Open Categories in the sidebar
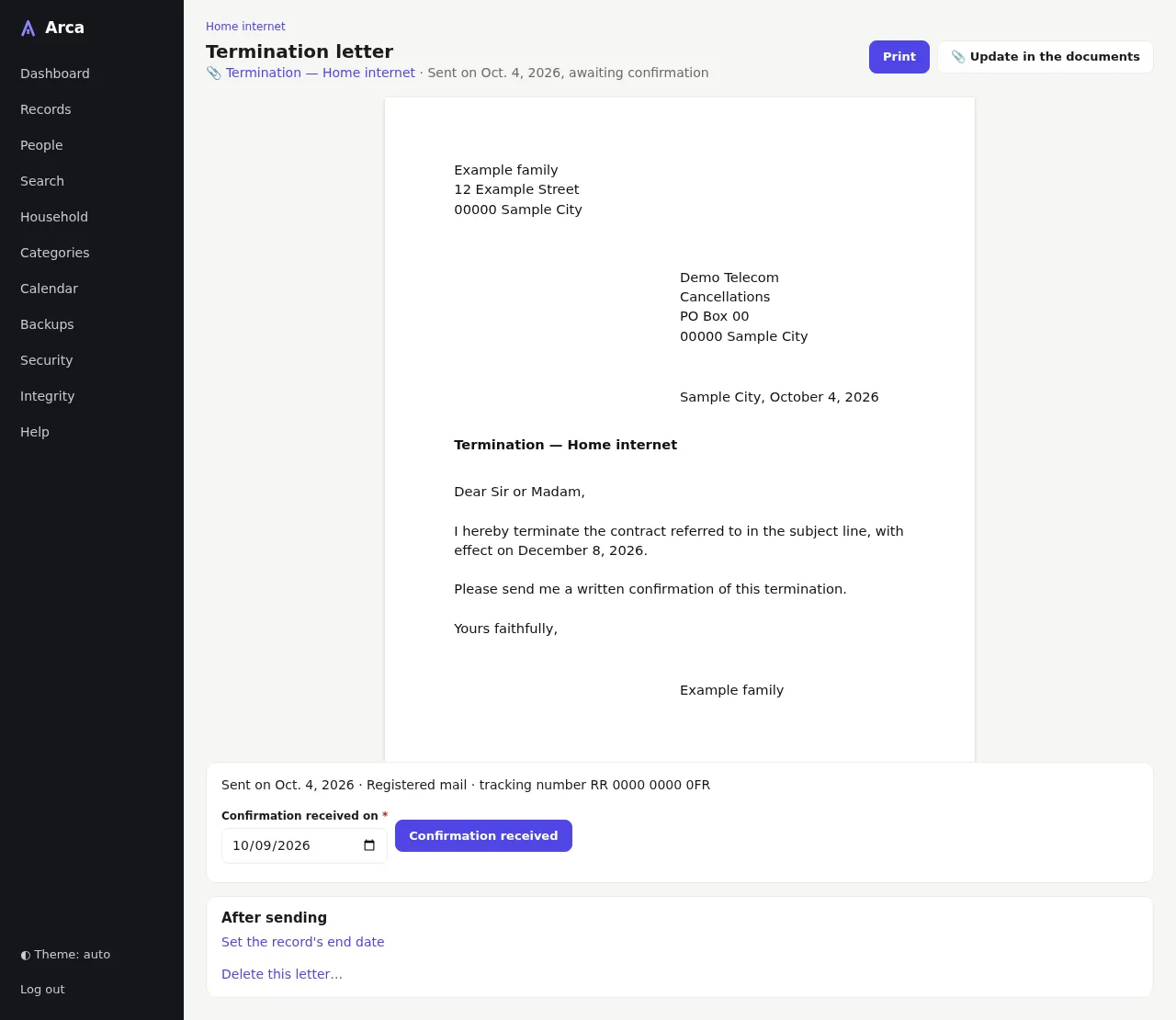Screen dimensions: 1176x1020 click(x=55, y=253)
